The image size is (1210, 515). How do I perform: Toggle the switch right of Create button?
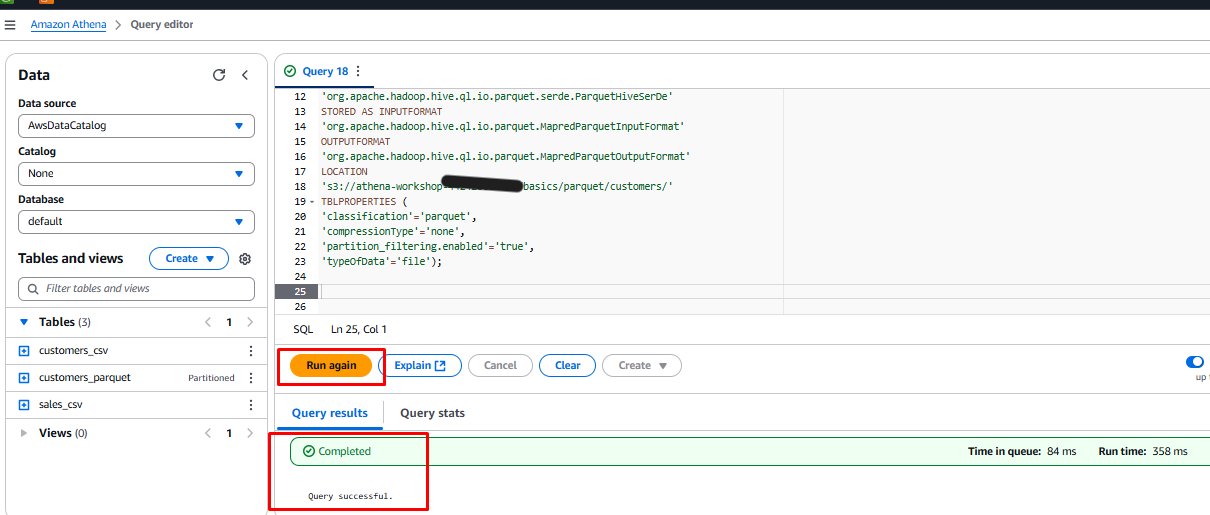[x=1194, y=362]
